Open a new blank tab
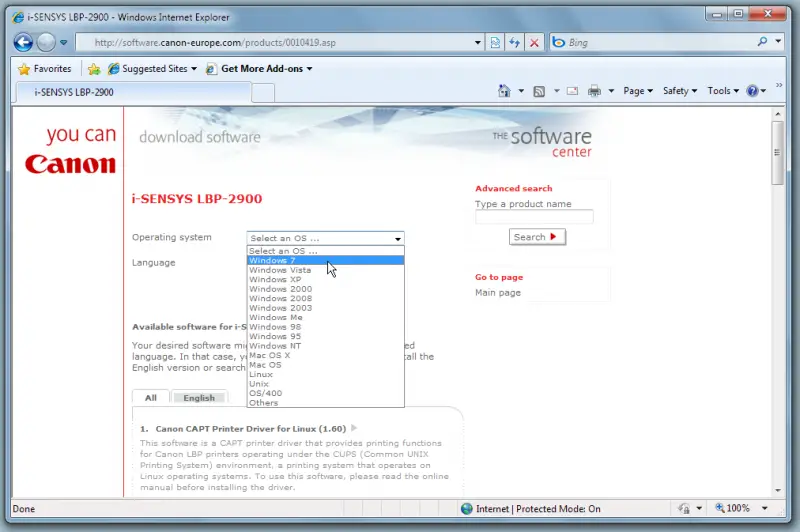 point(263,93)
